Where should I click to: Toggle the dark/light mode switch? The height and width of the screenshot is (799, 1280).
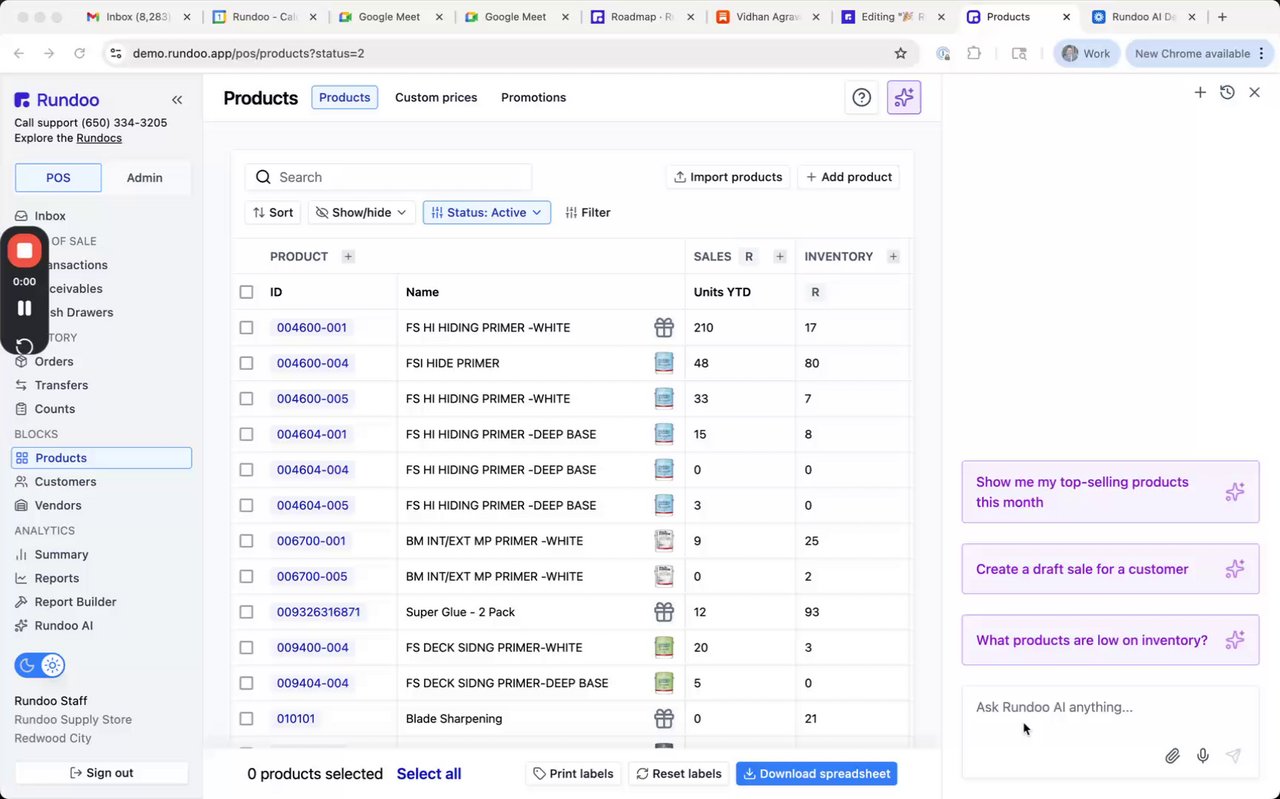pos(40,665)
